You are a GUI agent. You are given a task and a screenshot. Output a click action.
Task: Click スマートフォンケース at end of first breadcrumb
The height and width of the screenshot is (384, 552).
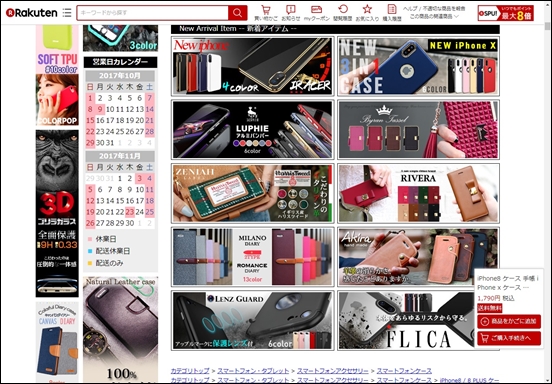[404, 371]
